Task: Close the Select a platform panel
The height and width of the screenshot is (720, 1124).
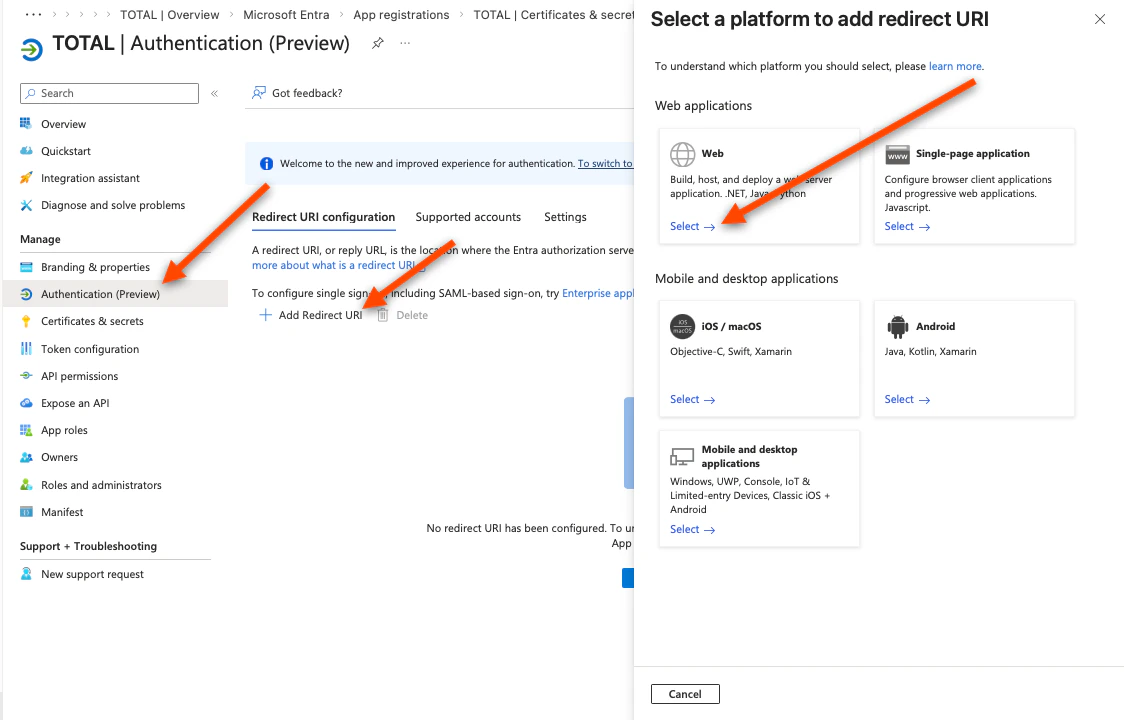Action: [1100, 19]
